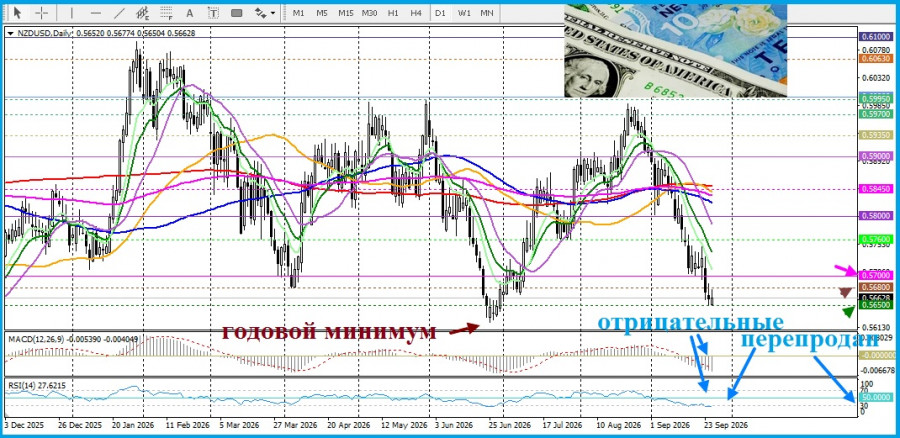This screenshot has height=438, width=900.
Task: Click the 0.58000 price level label
Action: 875,216
